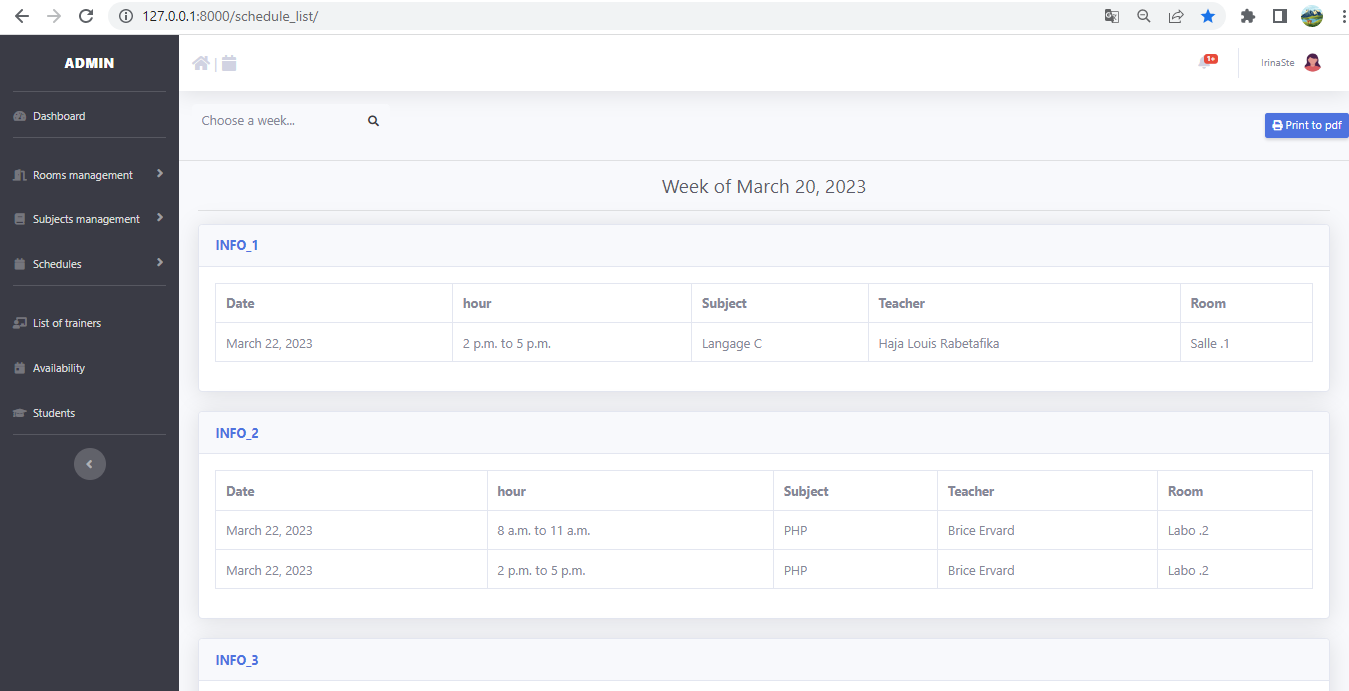1349x691 pixels.
Task: Click the INFO_2 Room column header
Action: pyautogui.click(x=1235, y=491)
